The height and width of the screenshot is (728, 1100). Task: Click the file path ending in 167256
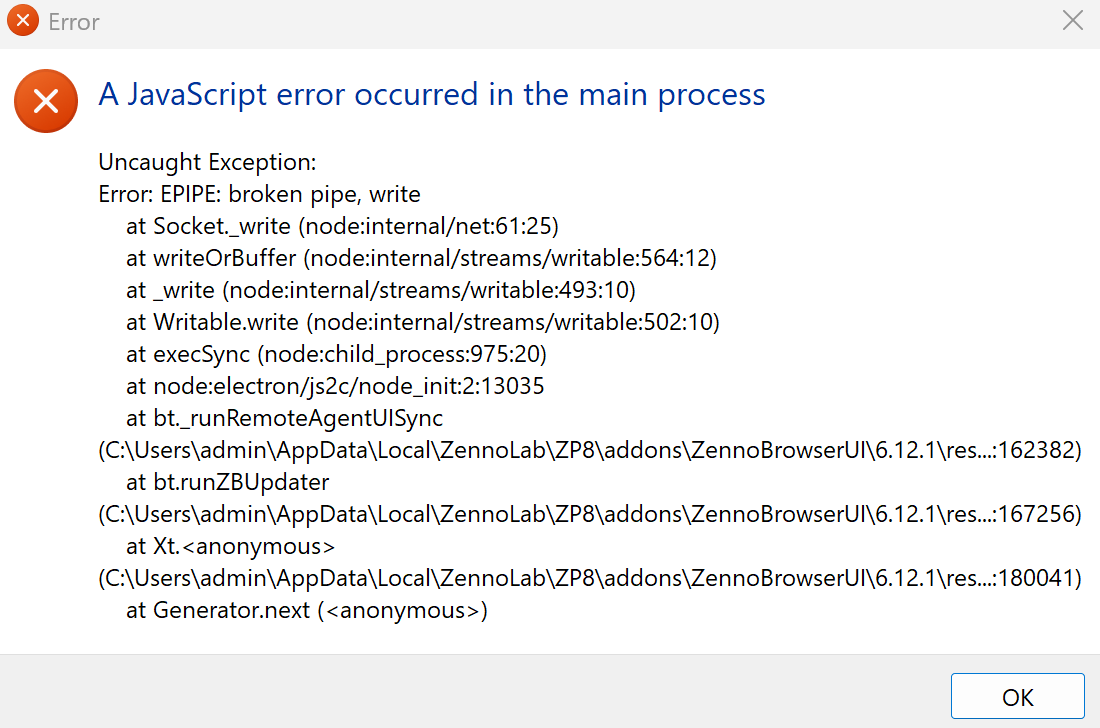click(590, 514)
